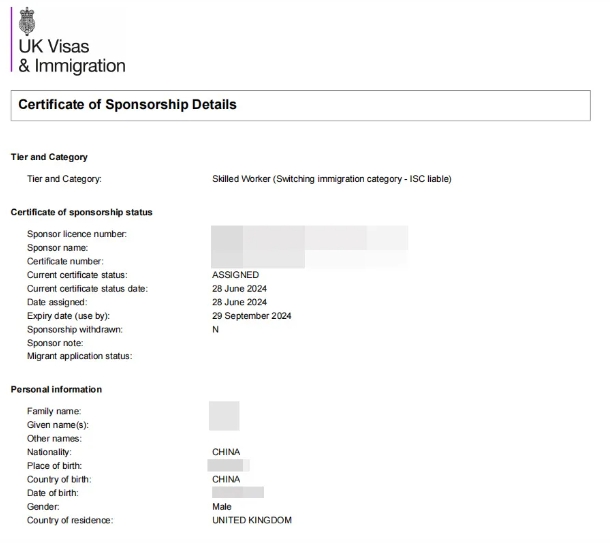Click the Sponsor licence number label
The width and height of the screenshot is (610, 543).
(x=77, y=234)
